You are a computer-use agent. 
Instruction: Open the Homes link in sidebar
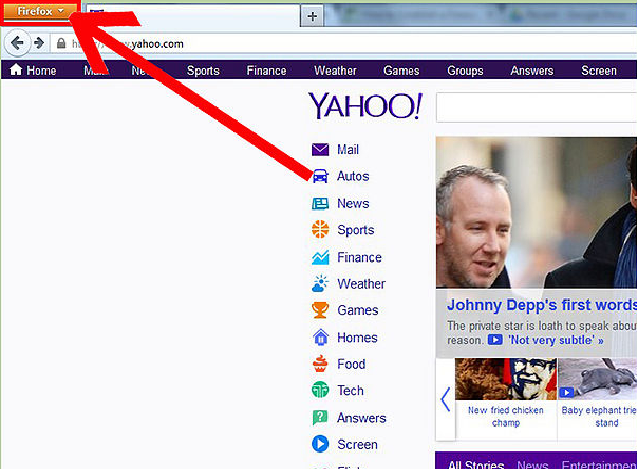[x=357, y=337]
